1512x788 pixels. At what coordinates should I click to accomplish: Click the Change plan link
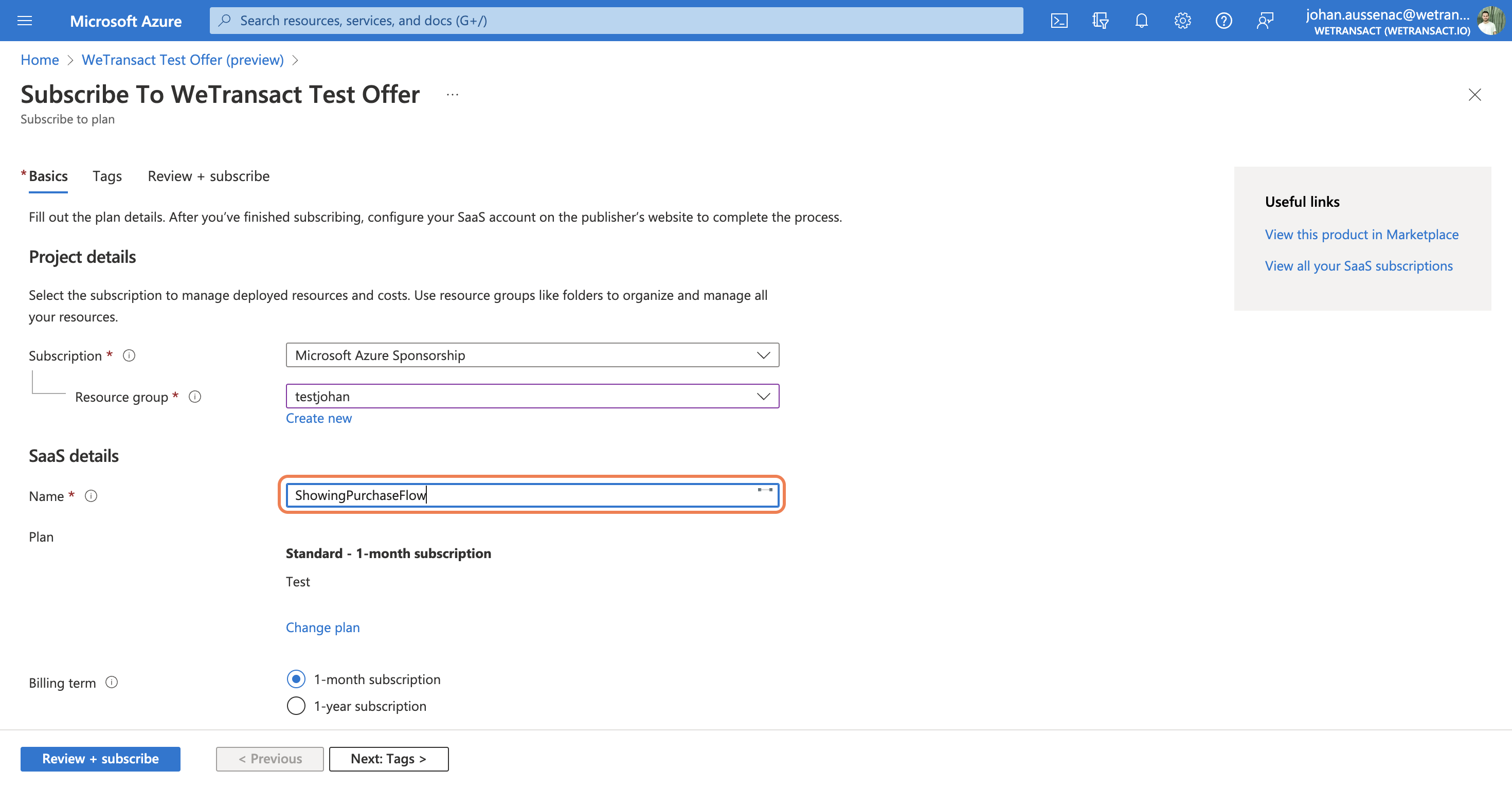(323, 627)
